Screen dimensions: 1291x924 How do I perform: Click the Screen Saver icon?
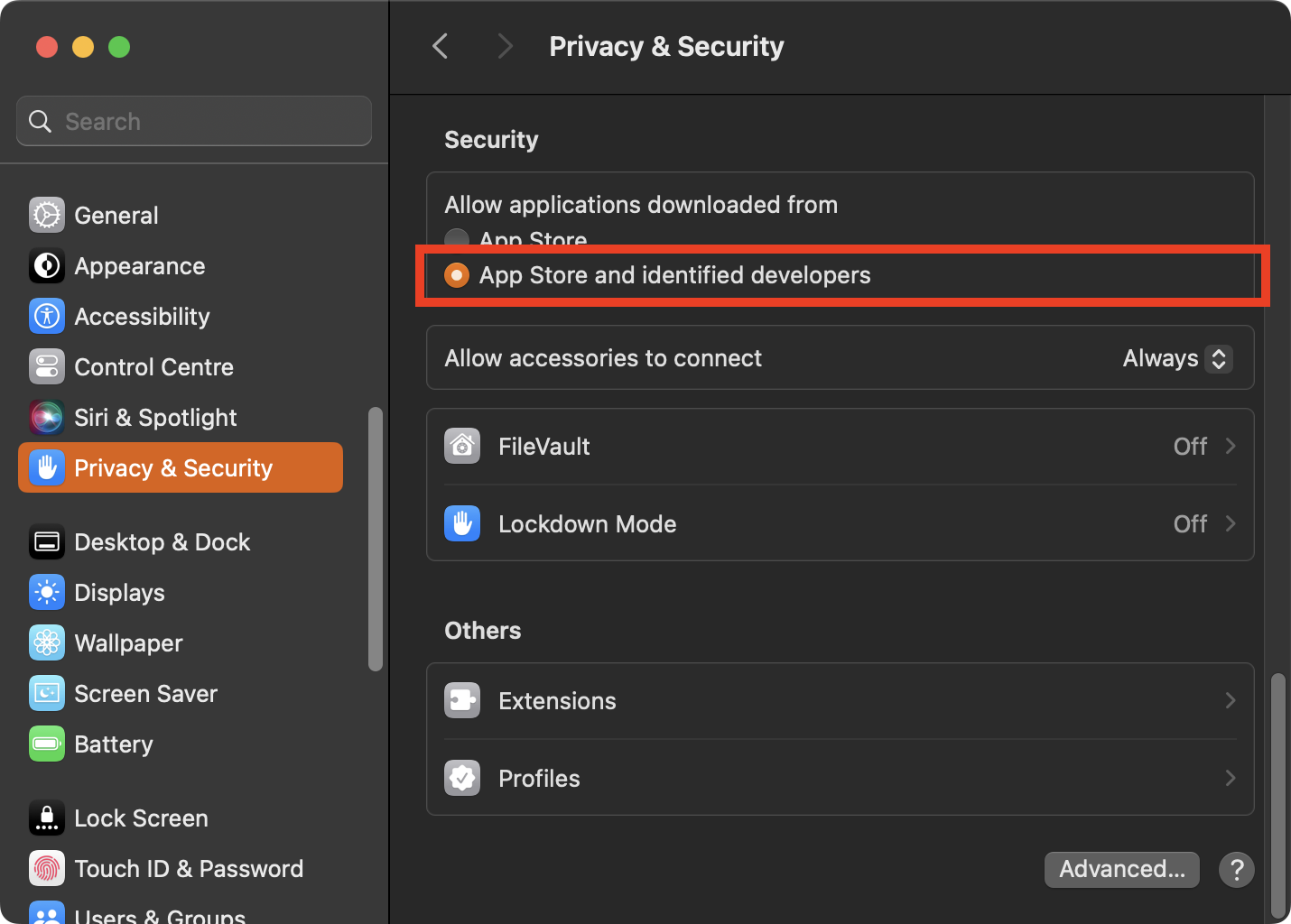(47, 693)
